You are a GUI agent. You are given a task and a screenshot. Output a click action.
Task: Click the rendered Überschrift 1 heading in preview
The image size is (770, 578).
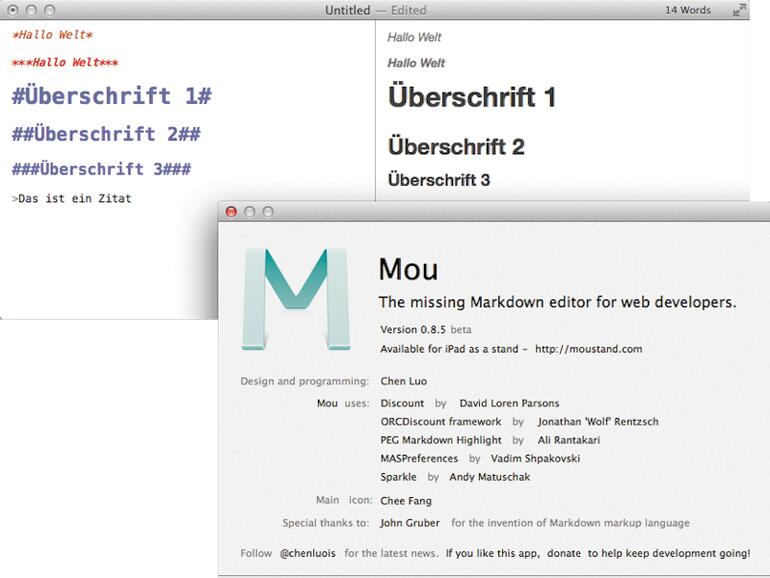click(x=471, y=97)
